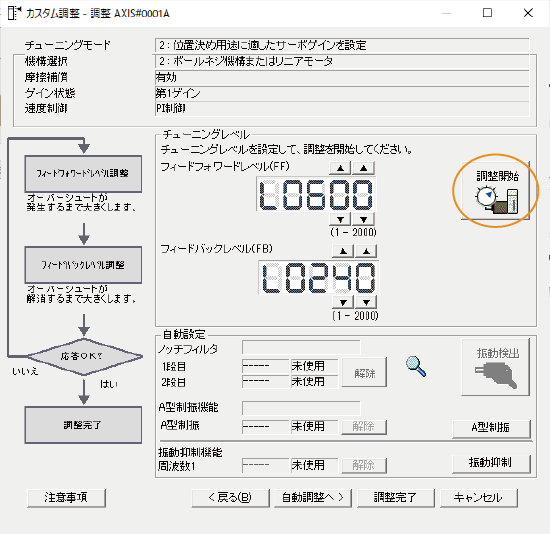This screenshot has height=534, width=550.
Task: Decrease FF level with right down arrow
Action: [363, 219]
